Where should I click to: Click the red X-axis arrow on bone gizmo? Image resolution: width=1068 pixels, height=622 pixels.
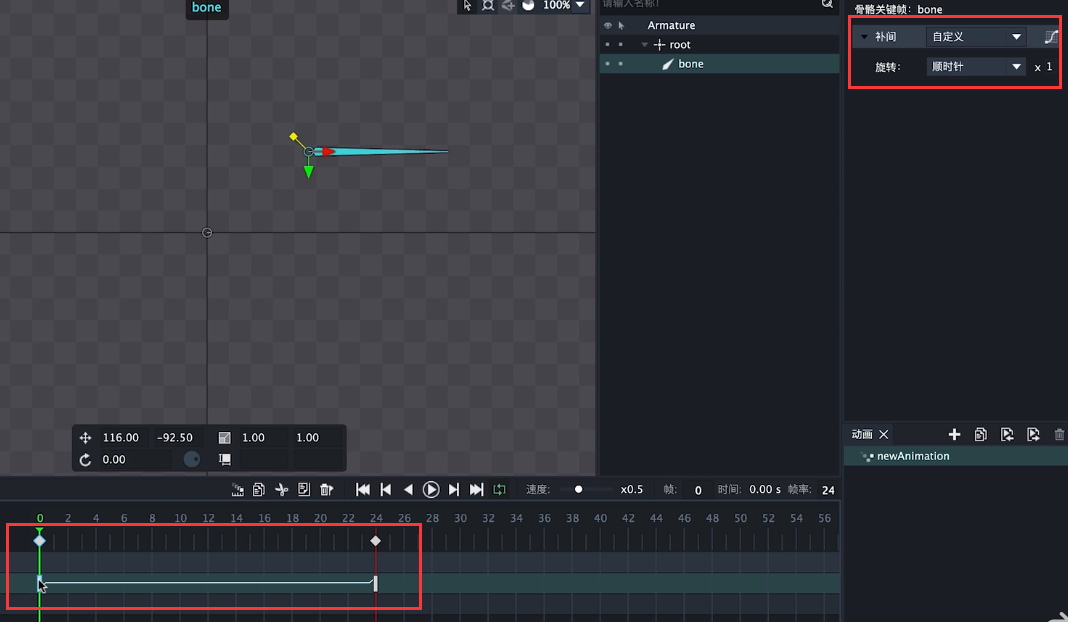[328, 151]
